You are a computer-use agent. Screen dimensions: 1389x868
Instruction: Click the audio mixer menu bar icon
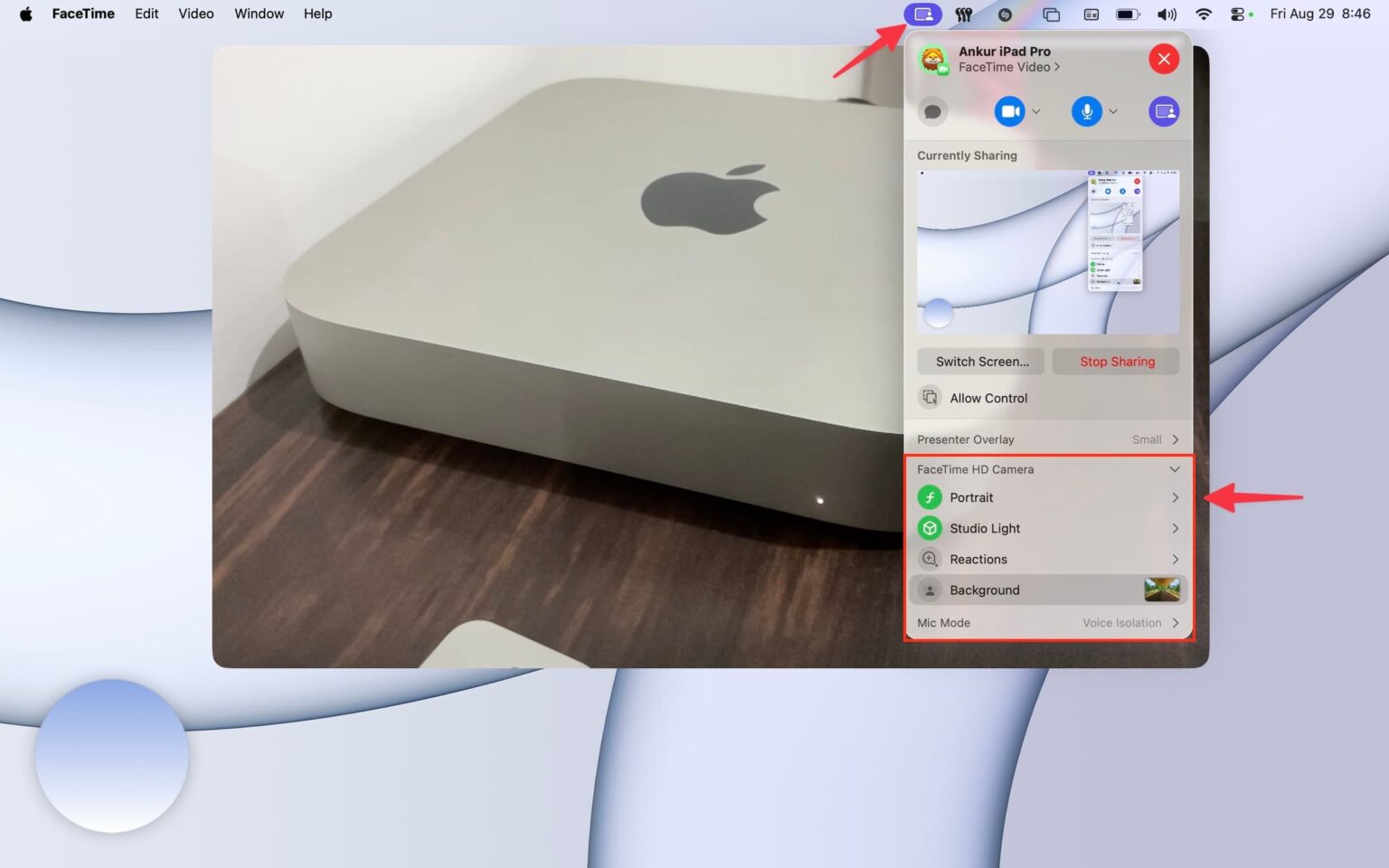click(x=964, y=14)
